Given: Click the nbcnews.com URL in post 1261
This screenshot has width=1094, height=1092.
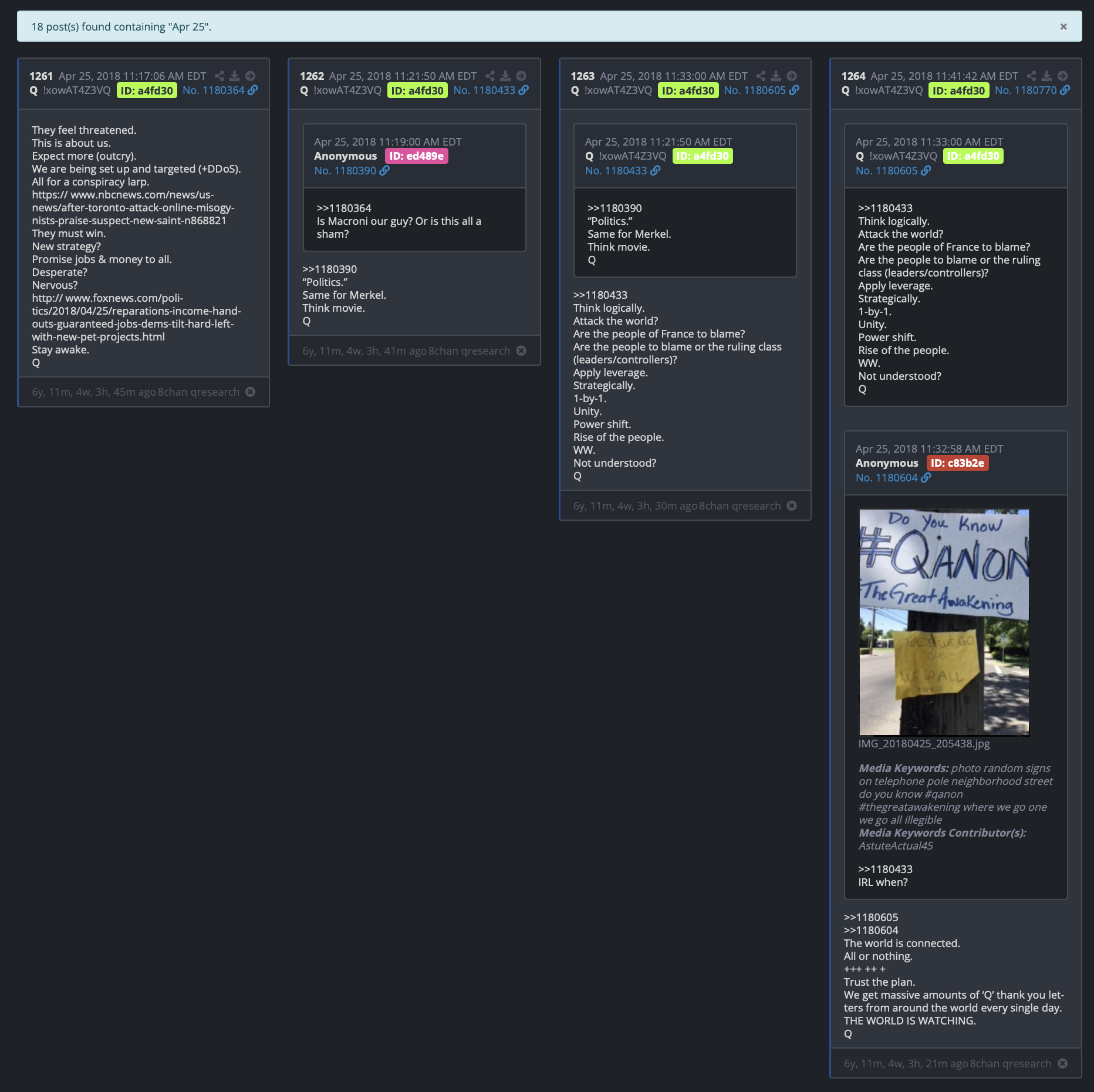Looking at the screenshot, I should [x=133, y=208].
